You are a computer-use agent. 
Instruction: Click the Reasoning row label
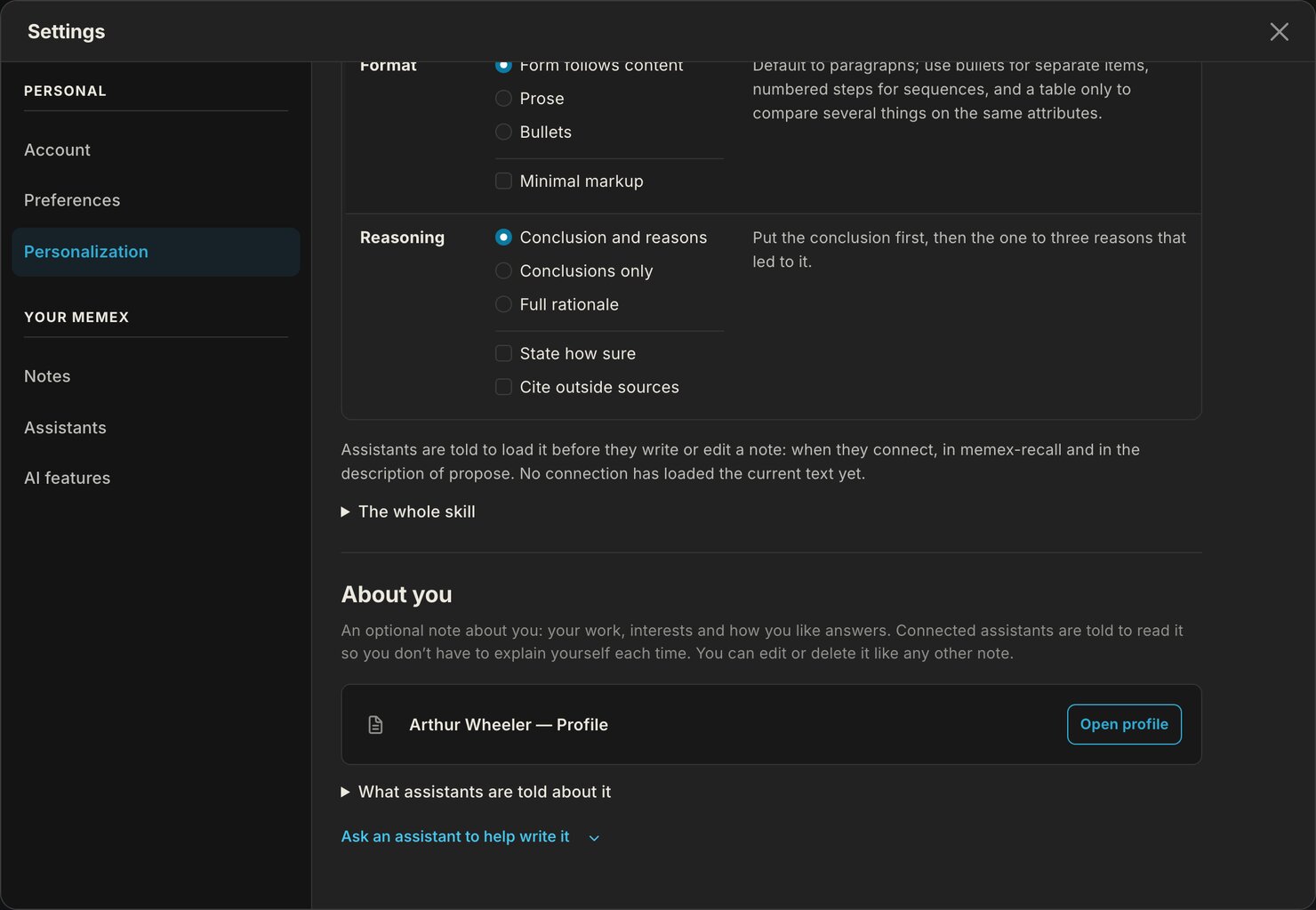coord(402,238)
